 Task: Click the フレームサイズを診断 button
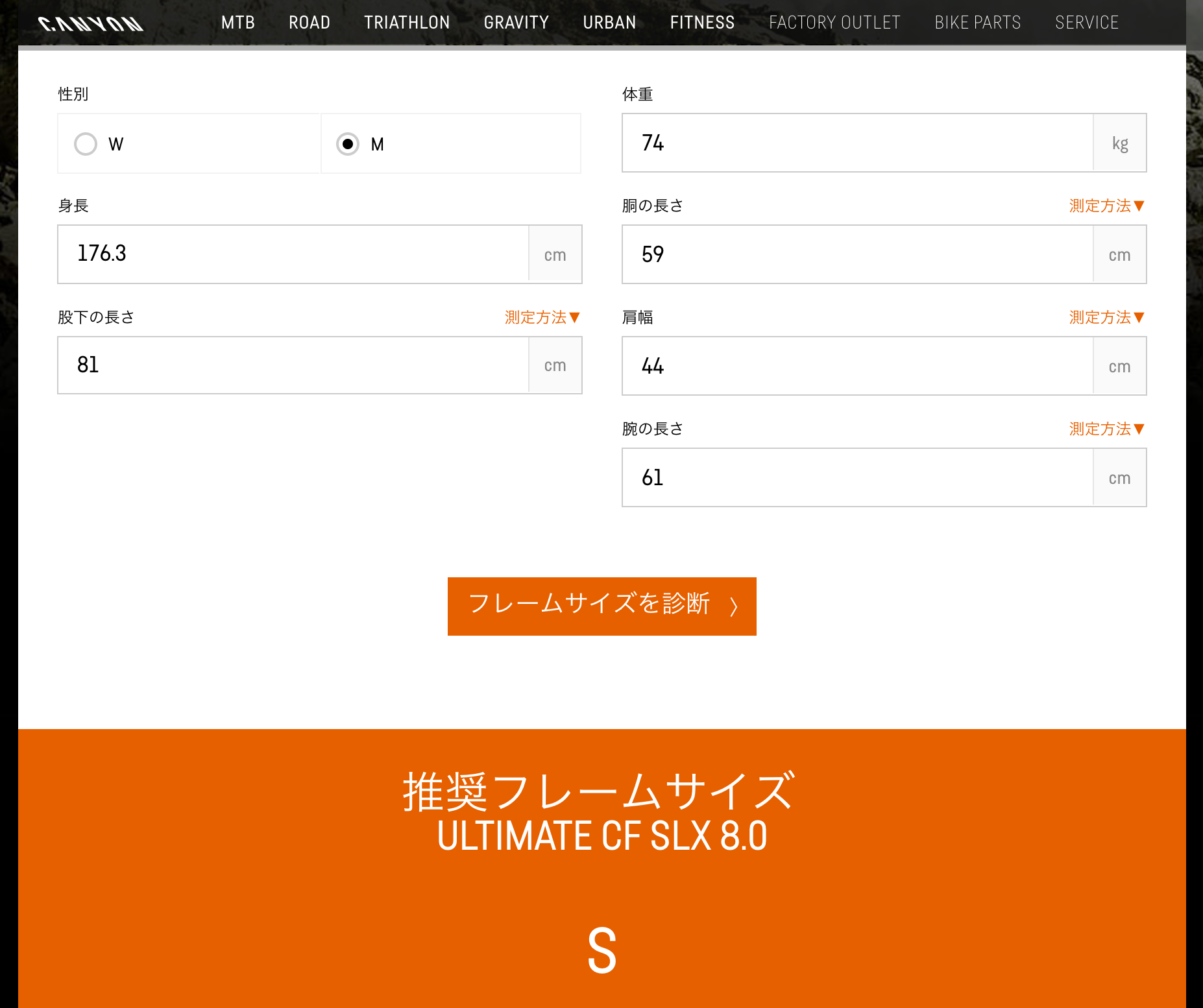click(x=601, y=606)
